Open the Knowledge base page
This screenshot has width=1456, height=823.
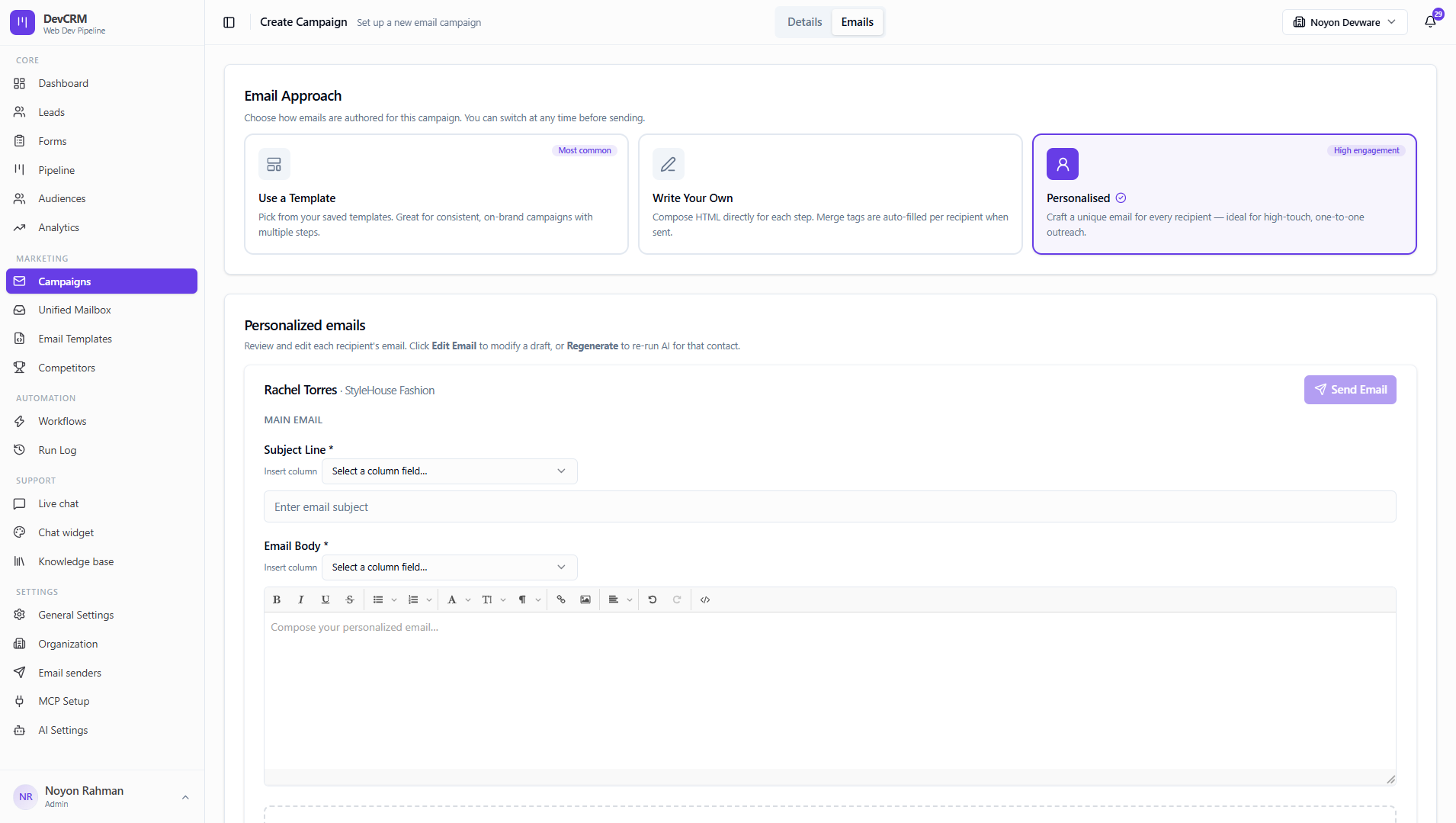[101, 561]
